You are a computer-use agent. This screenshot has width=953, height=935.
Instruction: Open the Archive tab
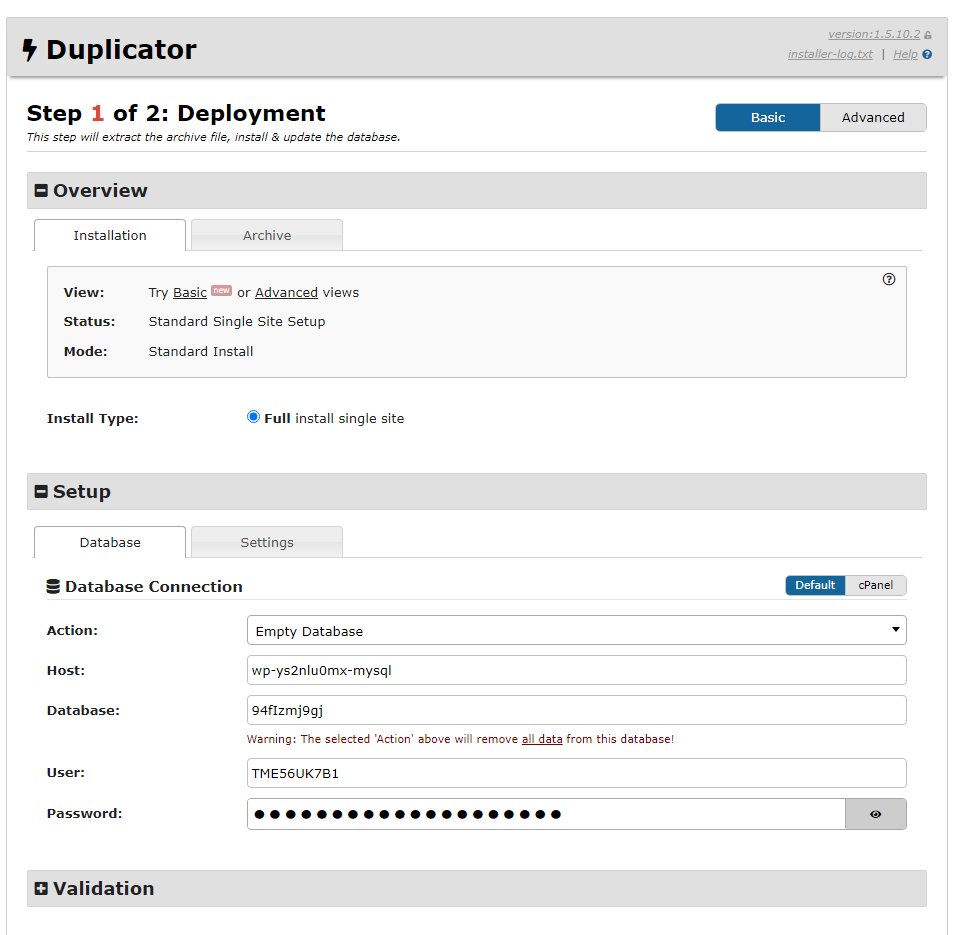point(267,235)
